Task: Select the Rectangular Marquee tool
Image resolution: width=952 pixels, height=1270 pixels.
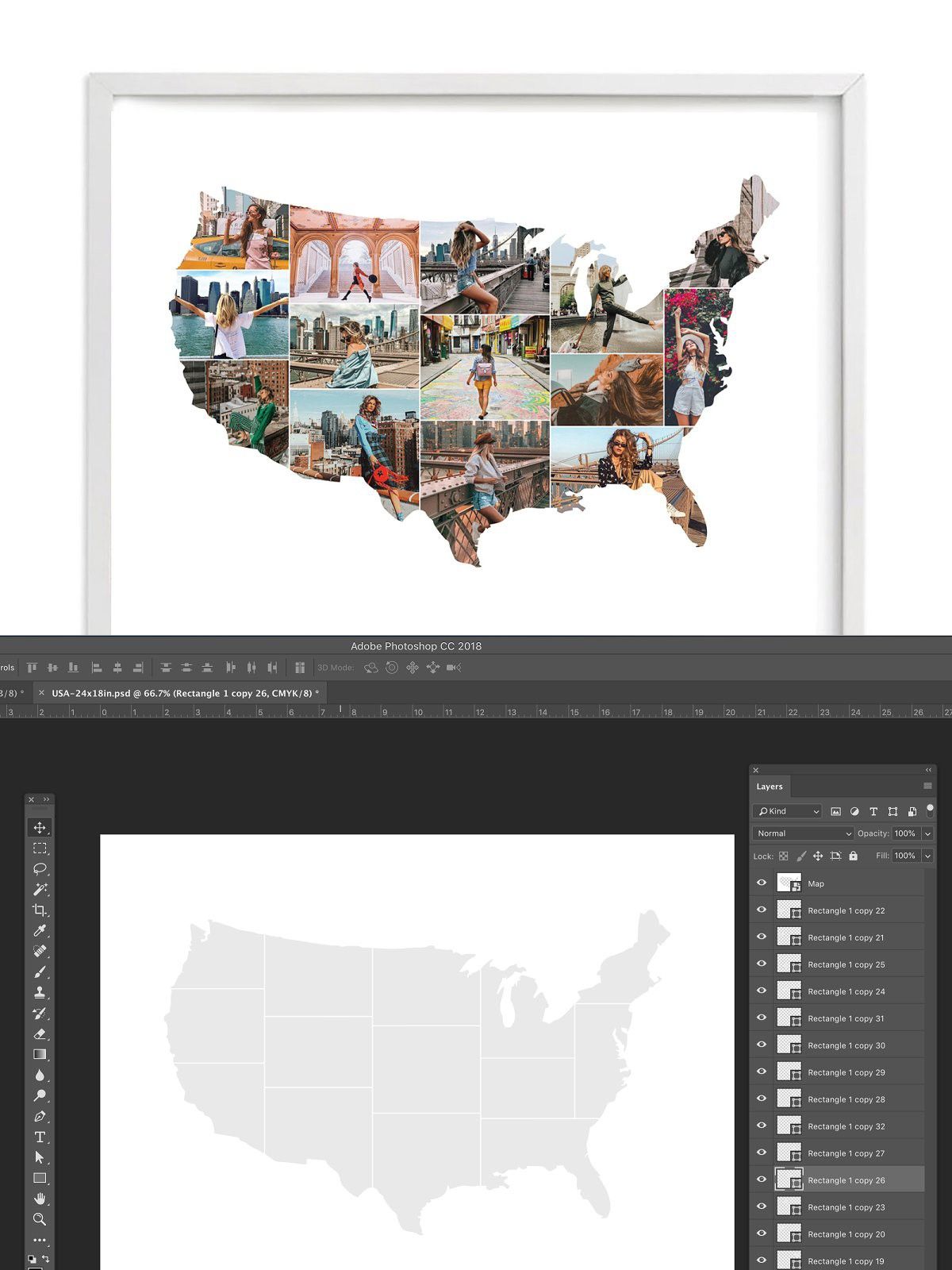Action: [40, 848]
